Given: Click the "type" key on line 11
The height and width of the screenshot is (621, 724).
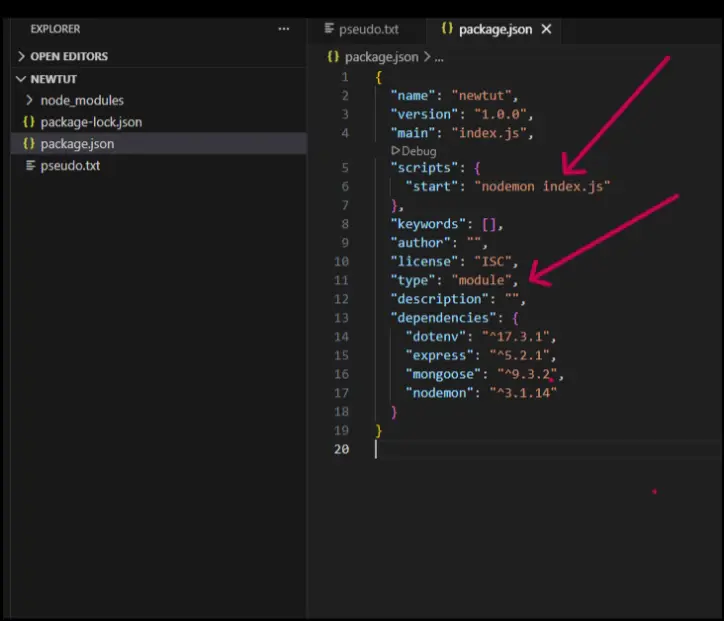Looking at the screenshot, I should click(413, 280).
